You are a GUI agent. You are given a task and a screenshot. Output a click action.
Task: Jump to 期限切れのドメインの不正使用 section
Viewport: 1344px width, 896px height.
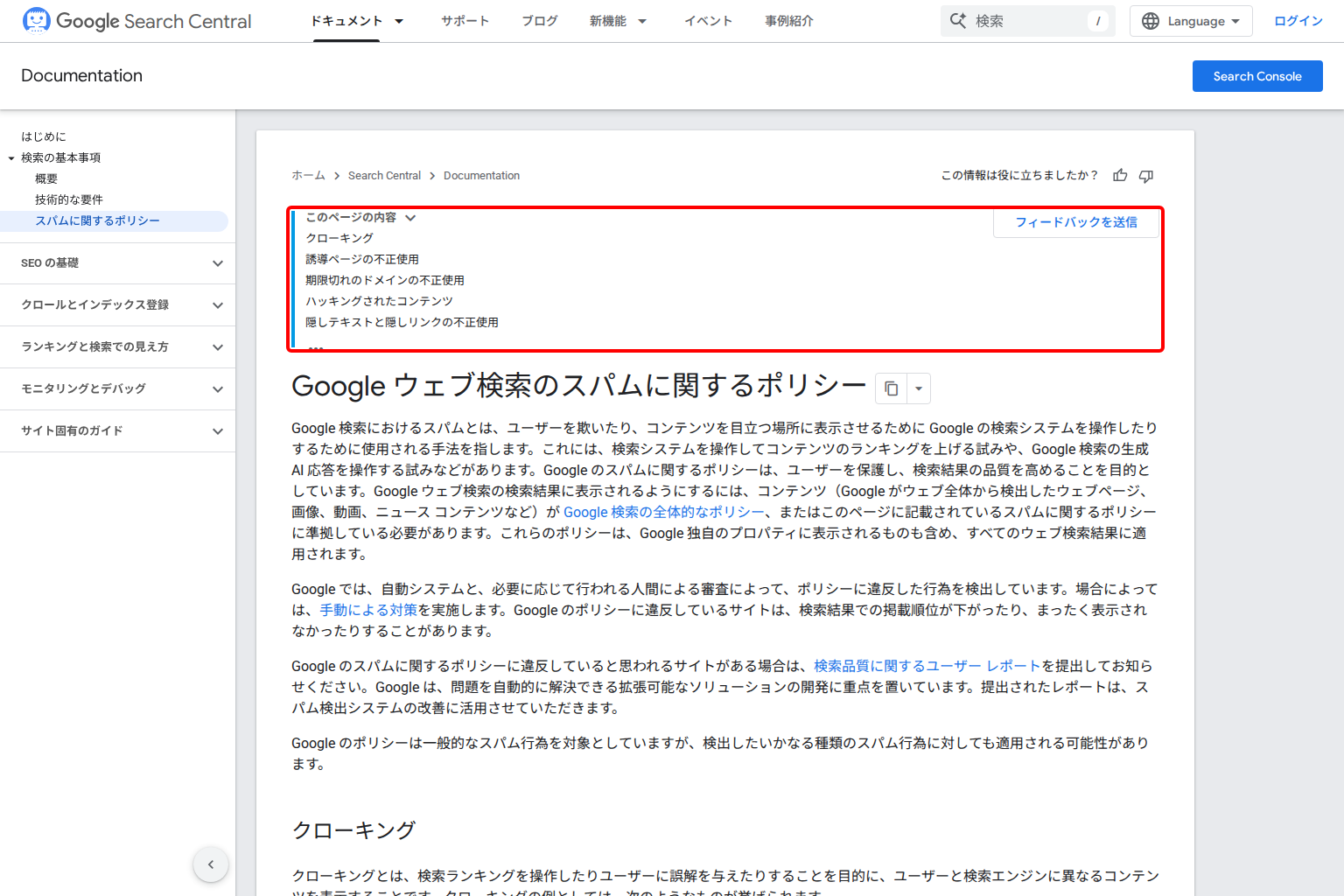385,280
